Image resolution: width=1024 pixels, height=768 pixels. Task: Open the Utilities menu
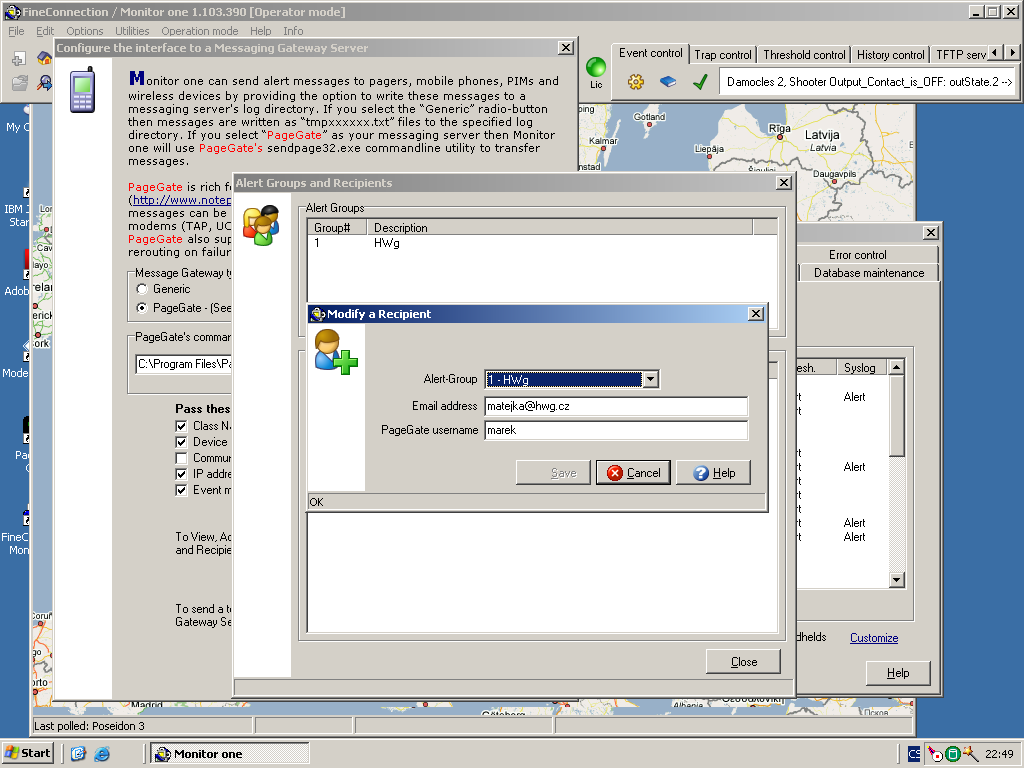(x=132, y=31)
